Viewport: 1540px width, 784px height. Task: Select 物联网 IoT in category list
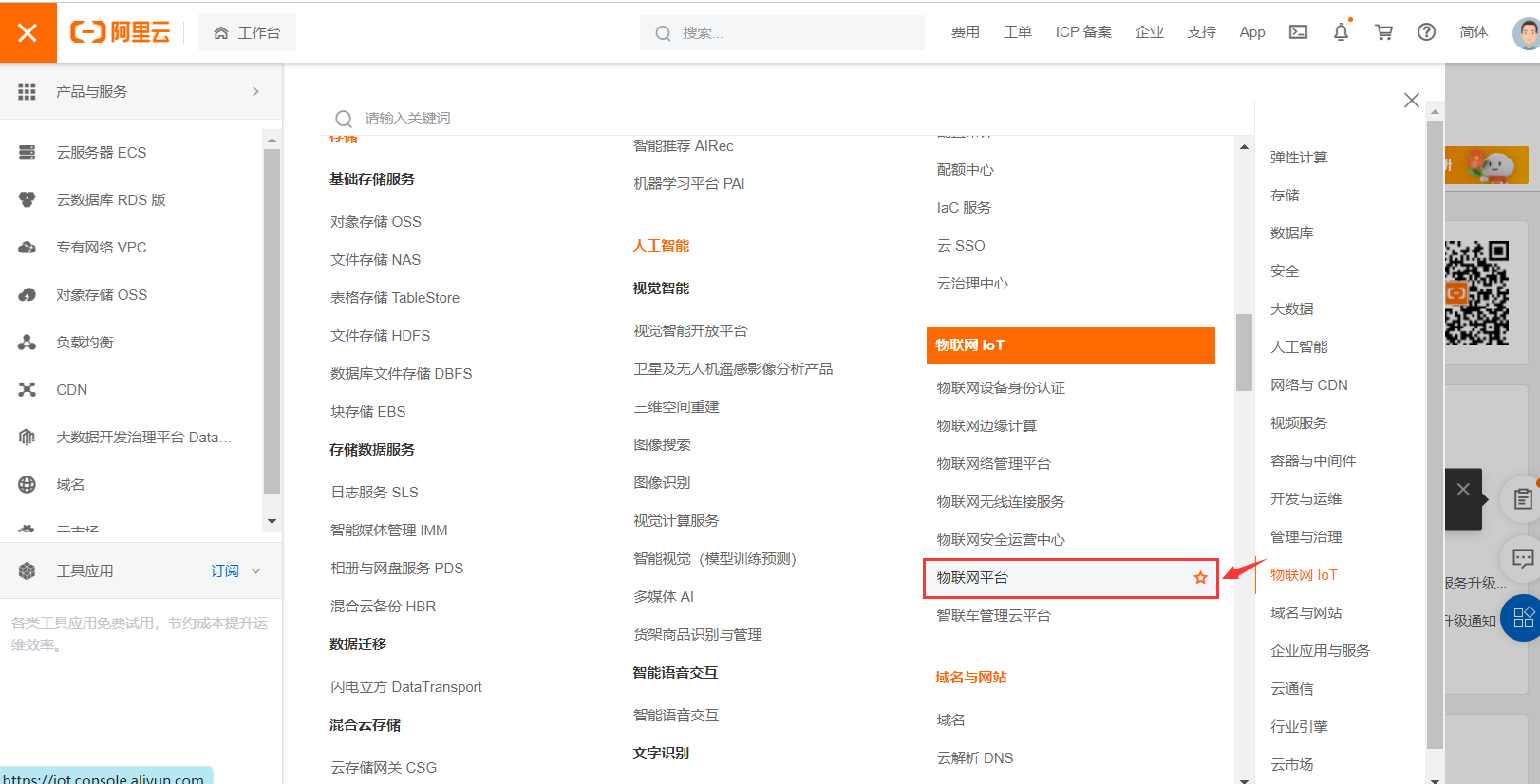(x=1303, y=575)
